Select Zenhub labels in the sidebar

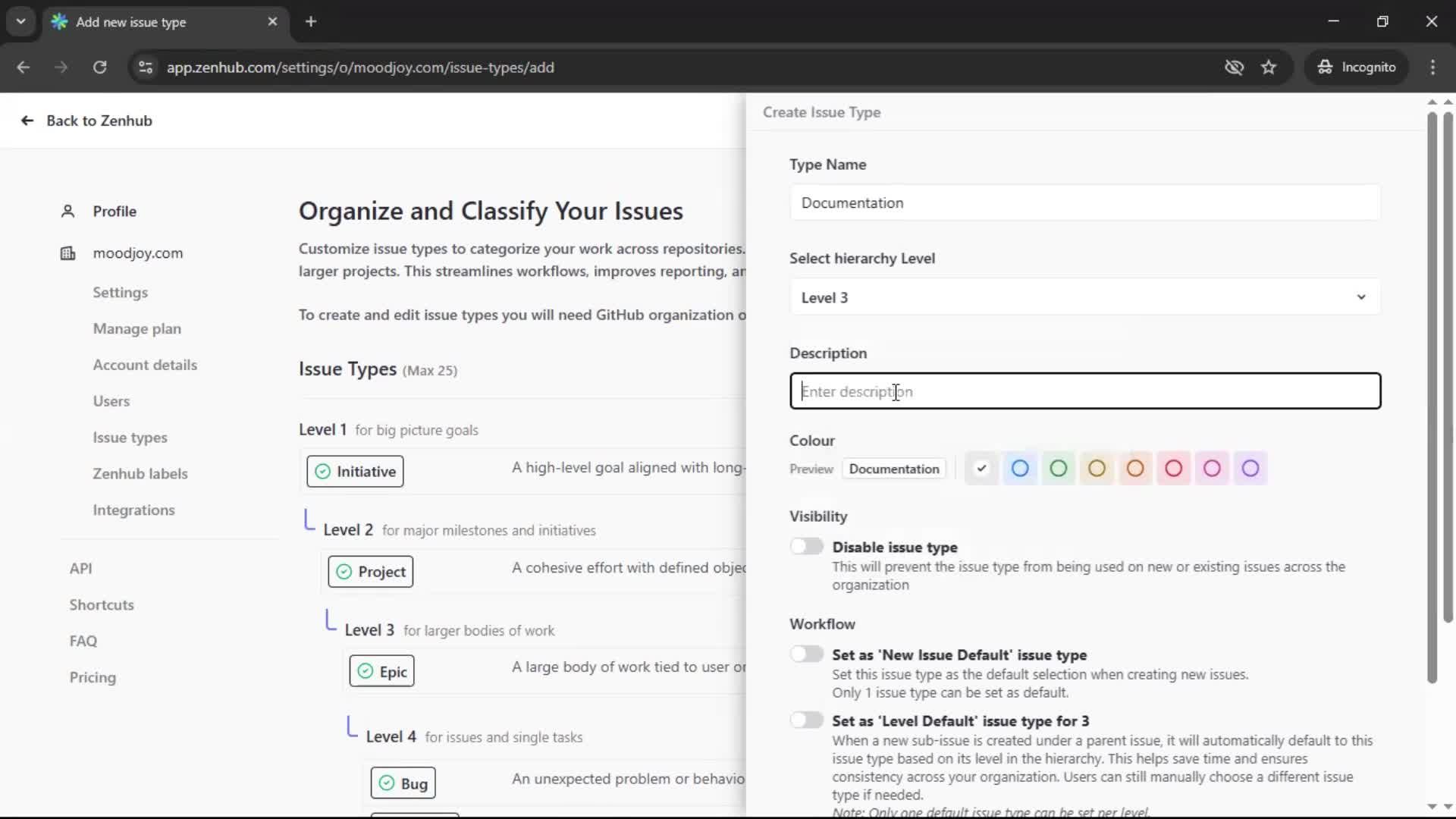(140, 473)
